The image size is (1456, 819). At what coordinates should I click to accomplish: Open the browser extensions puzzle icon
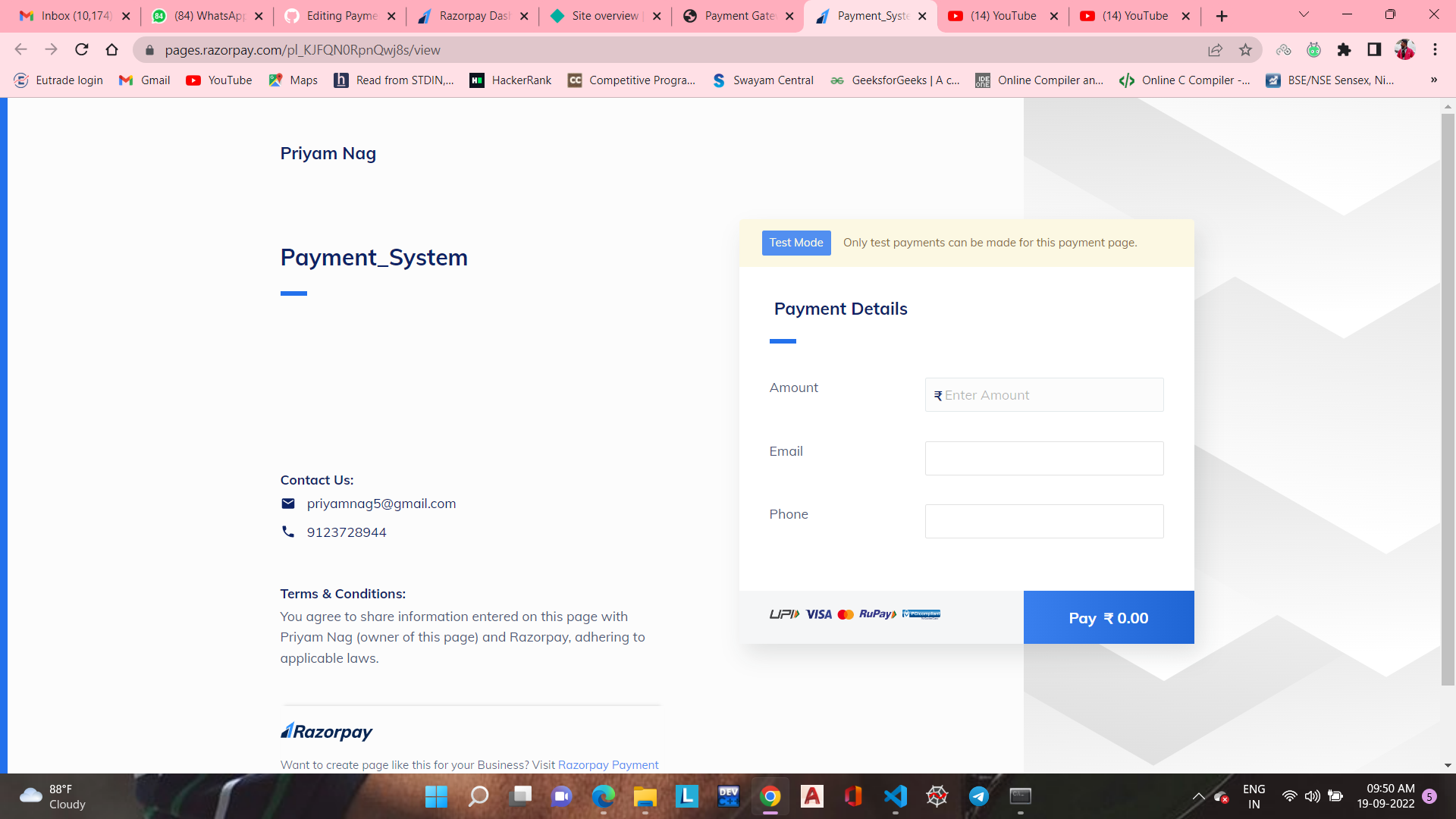(x=1345, y=49)
